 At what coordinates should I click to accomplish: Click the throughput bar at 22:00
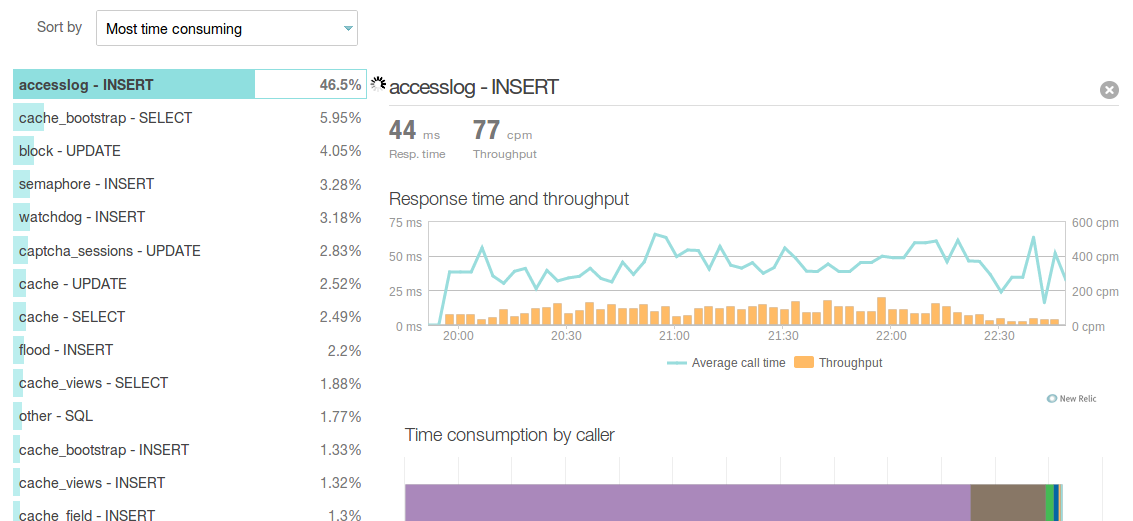tap(892, 318)
